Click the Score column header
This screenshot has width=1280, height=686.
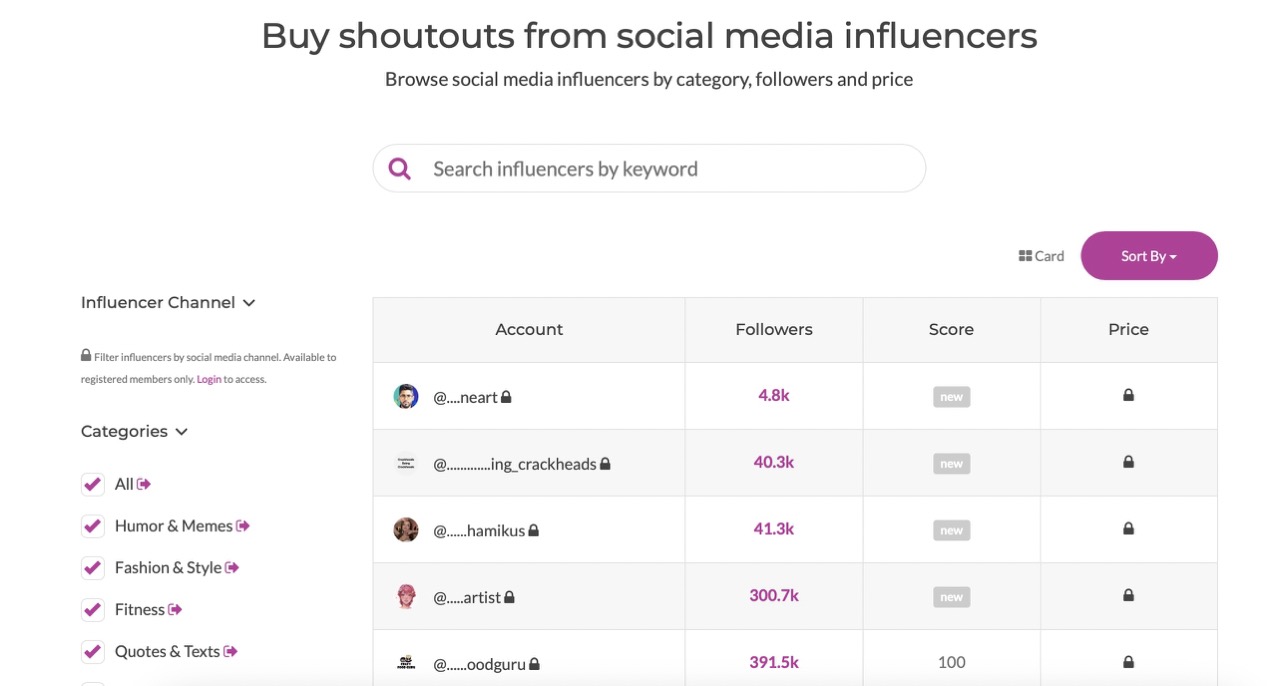[x=950, y=330]
